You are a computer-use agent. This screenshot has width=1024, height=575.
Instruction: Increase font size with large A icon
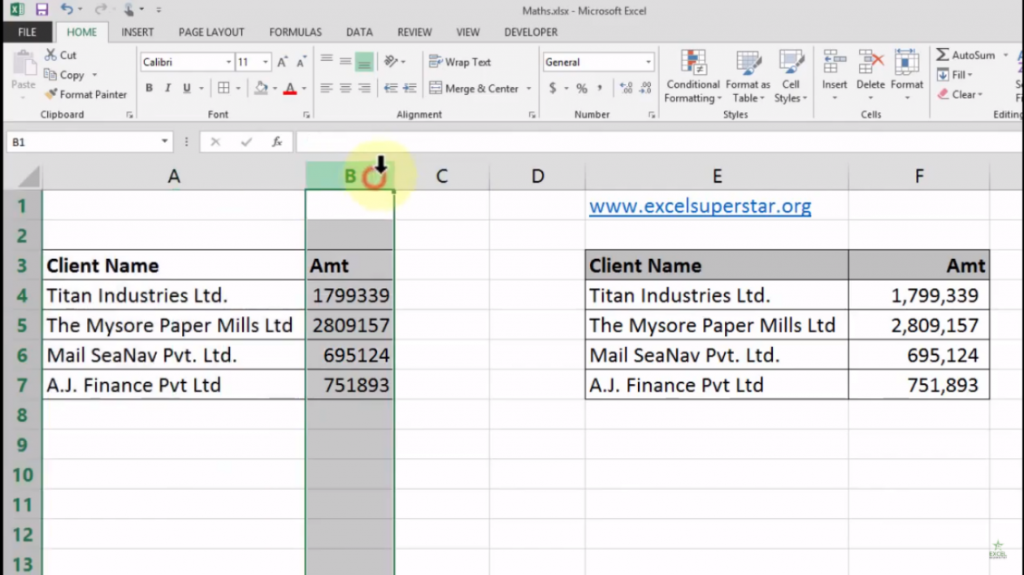click(x=282, y=62)
